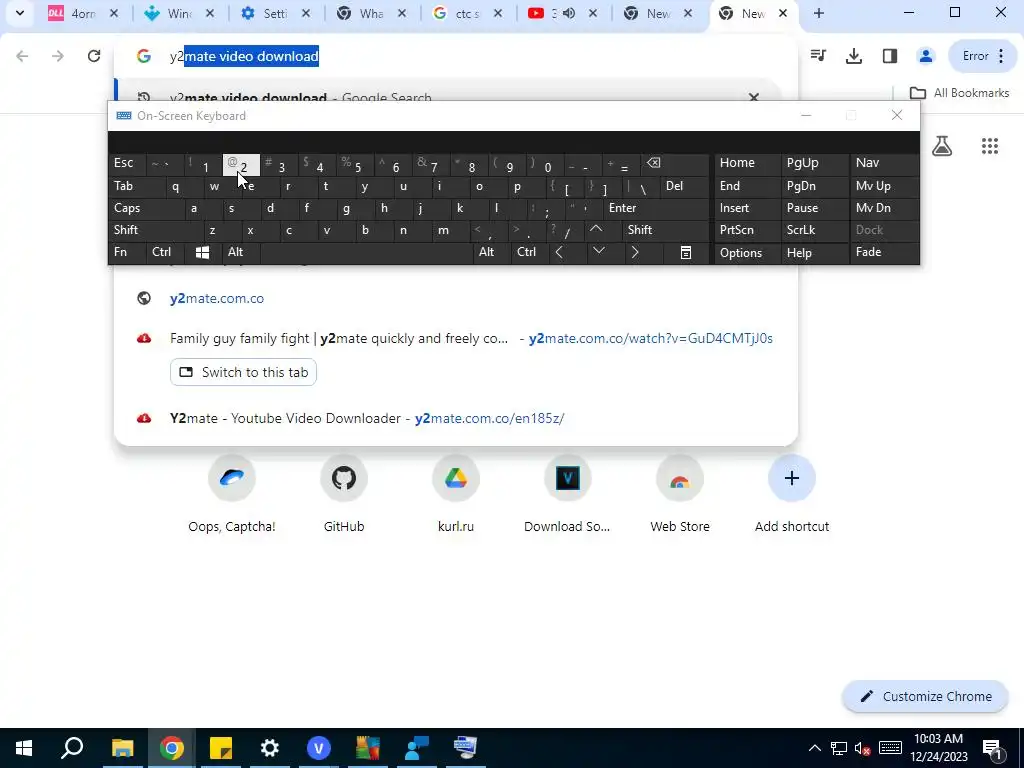Open the Web Store shortcut
The image size is (1024, 768).
(x=680, y=496)
